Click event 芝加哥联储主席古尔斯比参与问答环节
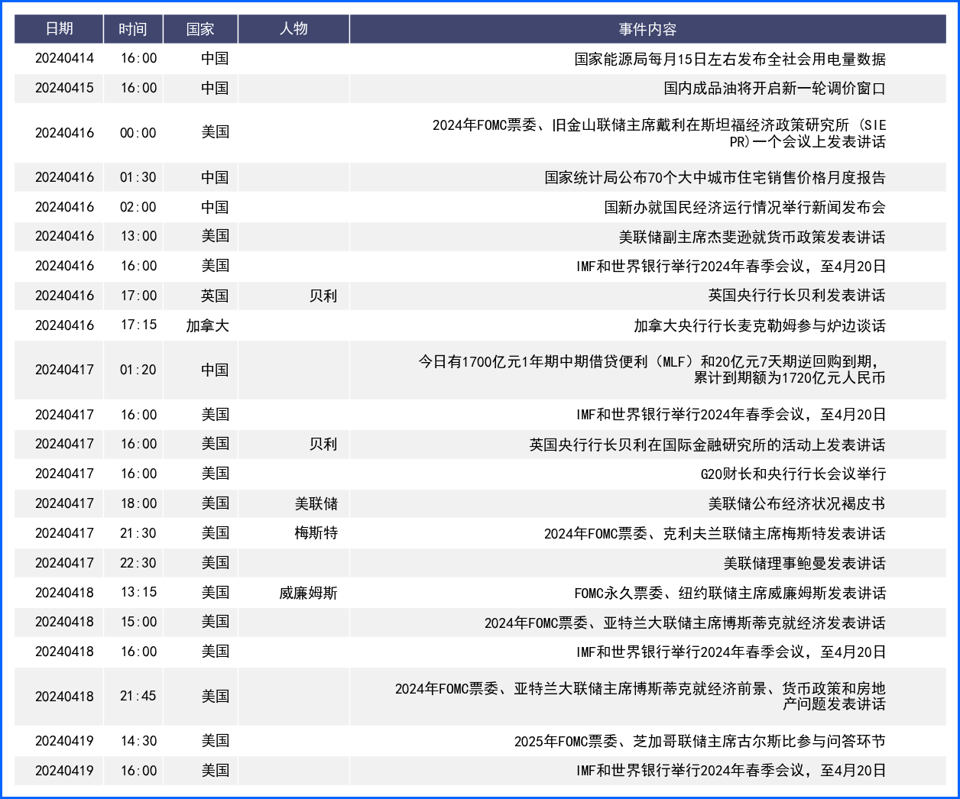 700,741
